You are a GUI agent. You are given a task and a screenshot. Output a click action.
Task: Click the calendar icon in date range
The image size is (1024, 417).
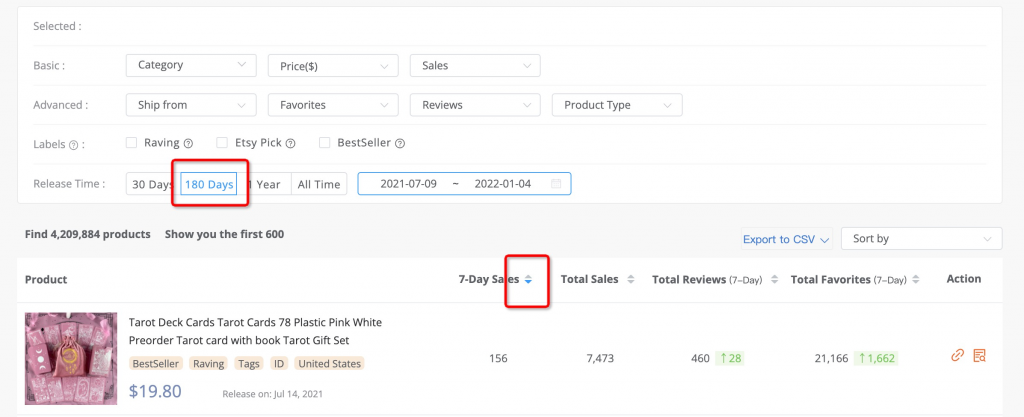(x=556, y=184)
